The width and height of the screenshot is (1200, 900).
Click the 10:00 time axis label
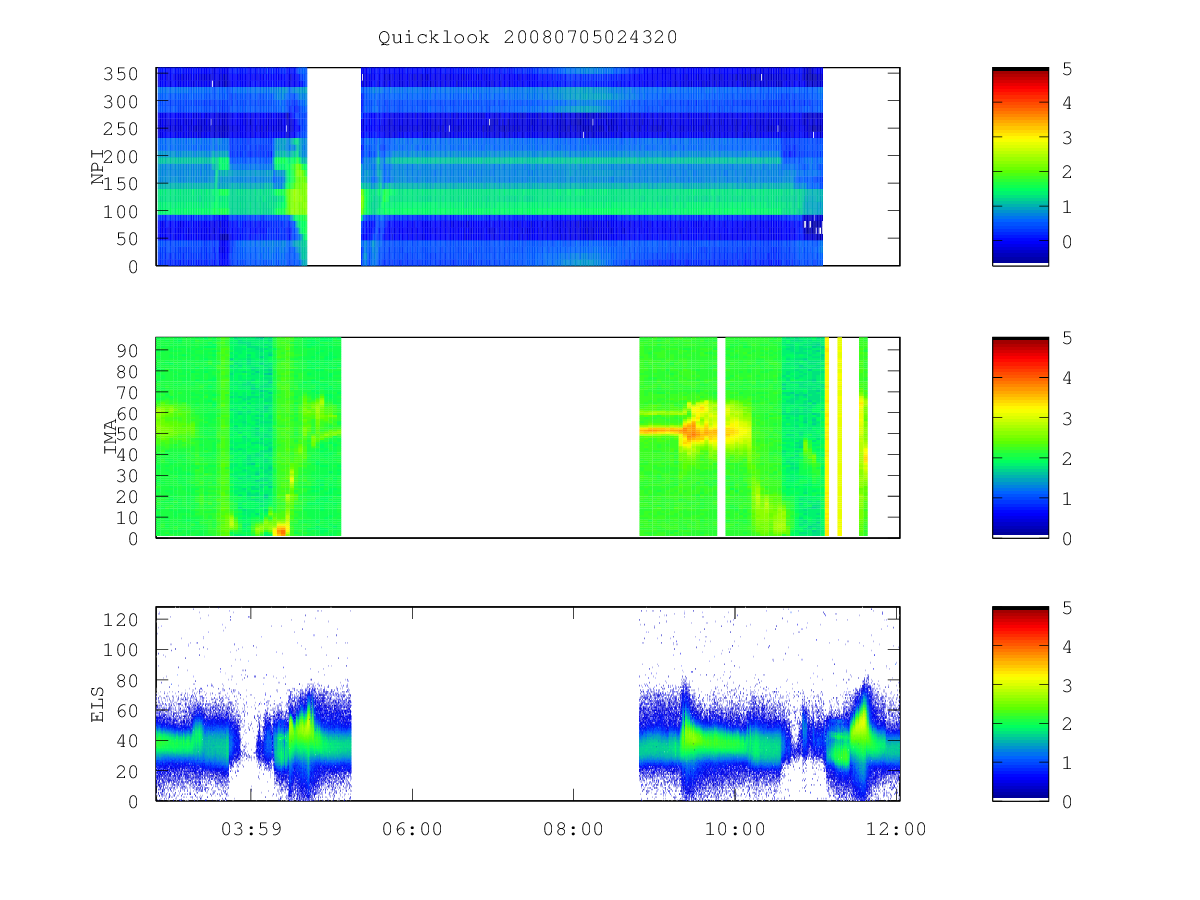tap(735, 829)
